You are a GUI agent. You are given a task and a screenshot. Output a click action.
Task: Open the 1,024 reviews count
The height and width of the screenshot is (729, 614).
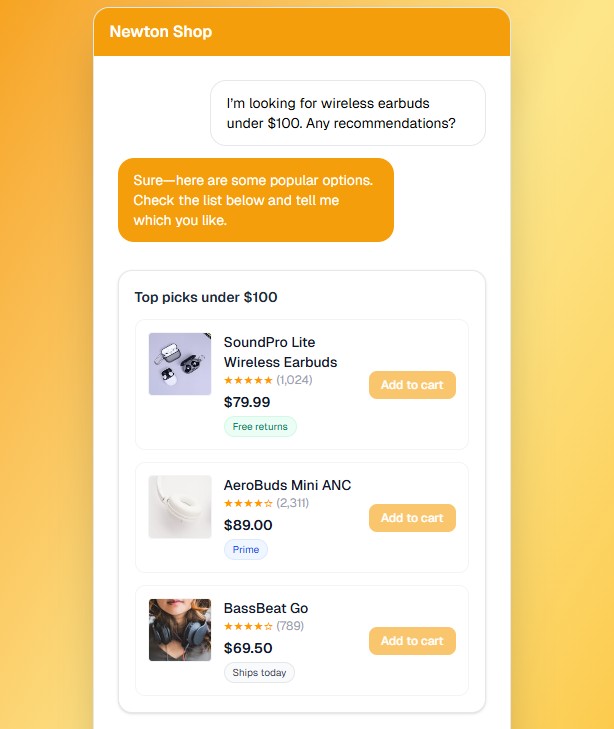point(294,380)
